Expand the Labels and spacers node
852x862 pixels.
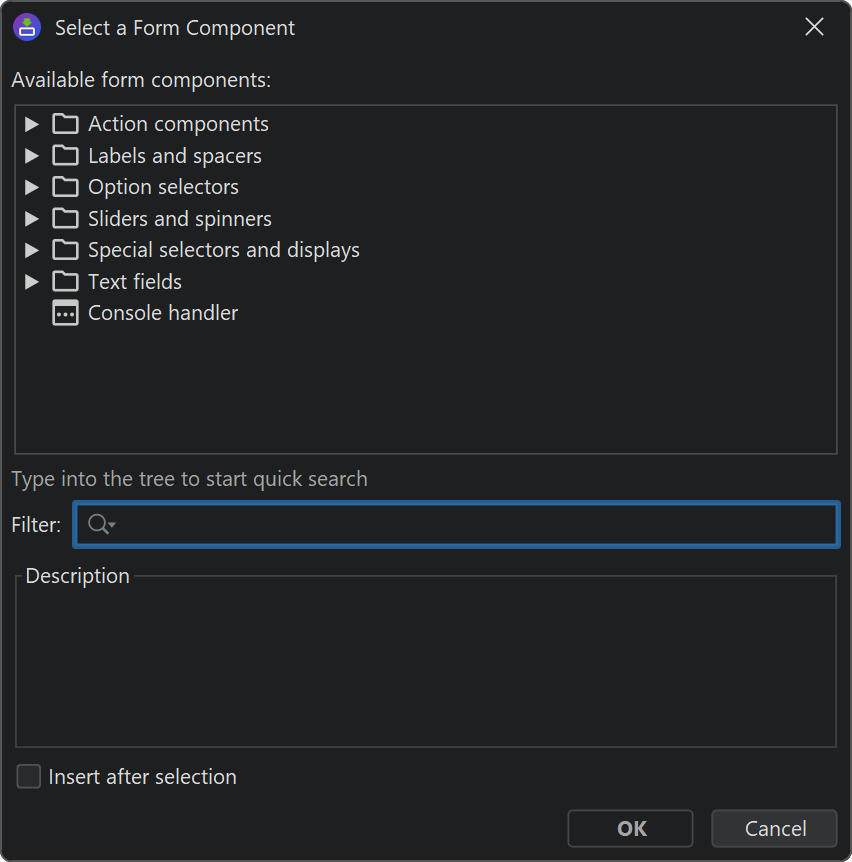point(32,156)
